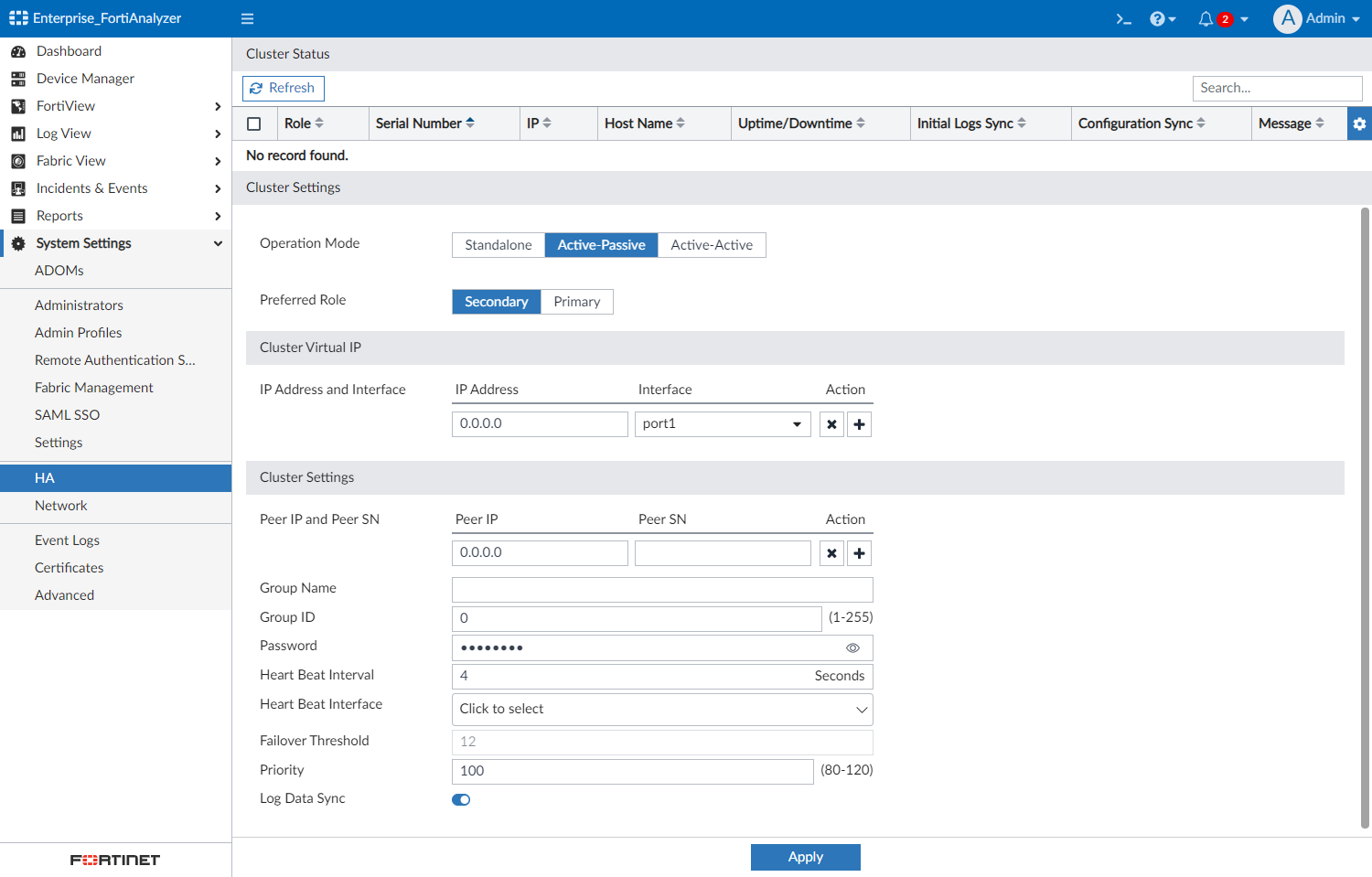The image size is (1372, 877).
Task: Toggle the Log Data Sync switch
Action: click(x=461, y=799)
